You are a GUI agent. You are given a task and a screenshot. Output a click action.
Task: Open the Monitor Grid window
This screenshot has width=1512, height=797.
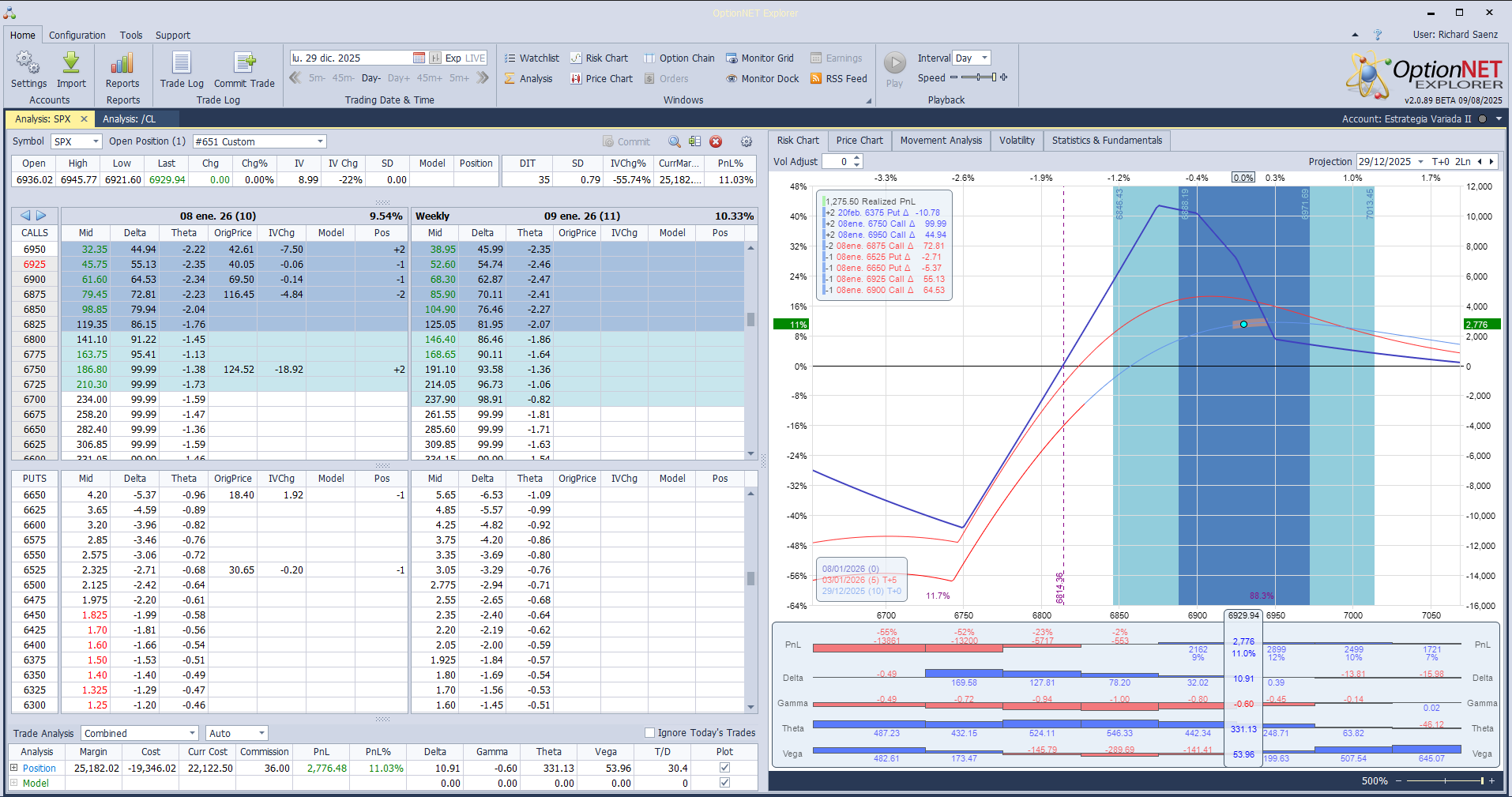pyautogui.click(x=759, y=58)
